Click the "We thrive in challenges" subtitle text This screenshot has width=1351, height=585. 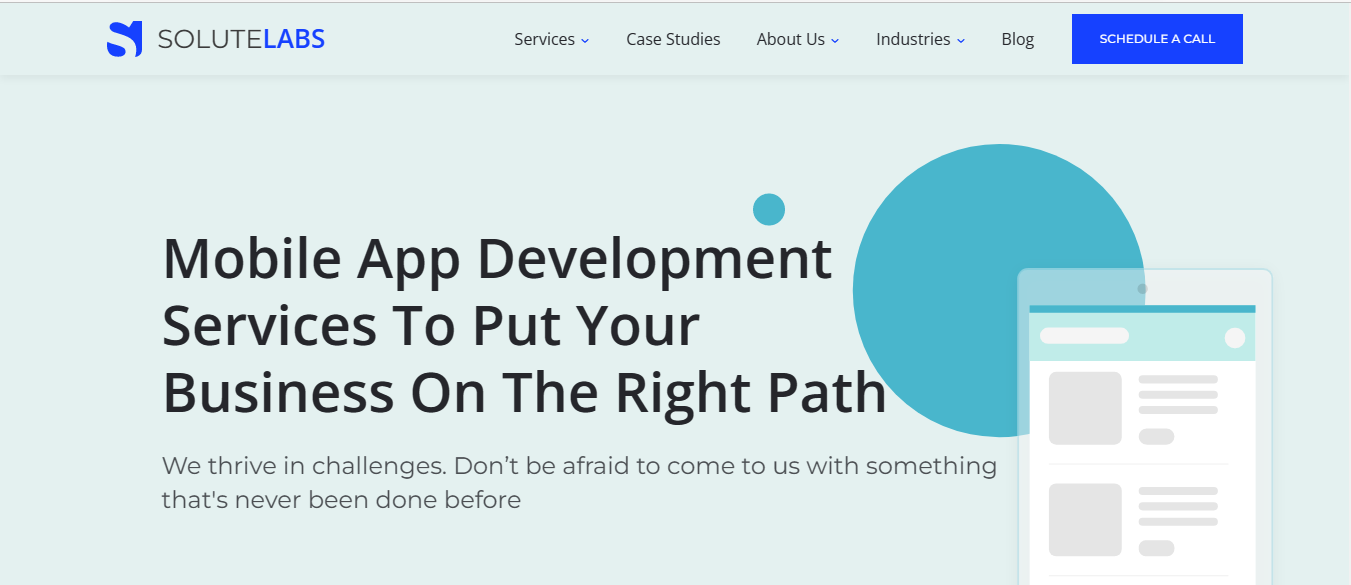pyautogui.click(x=579, y=482)
